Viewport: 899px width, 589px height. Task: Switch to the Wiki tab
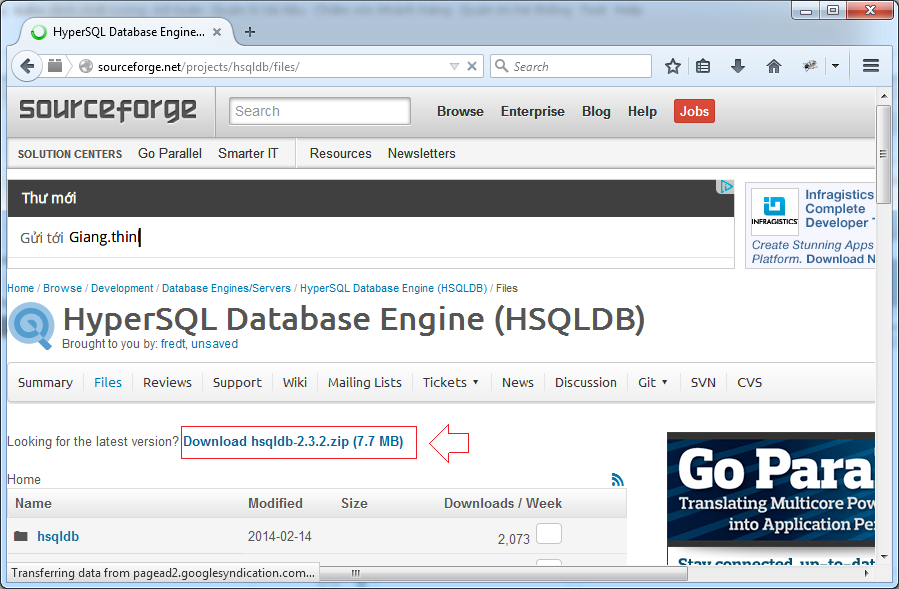point(295,383)
